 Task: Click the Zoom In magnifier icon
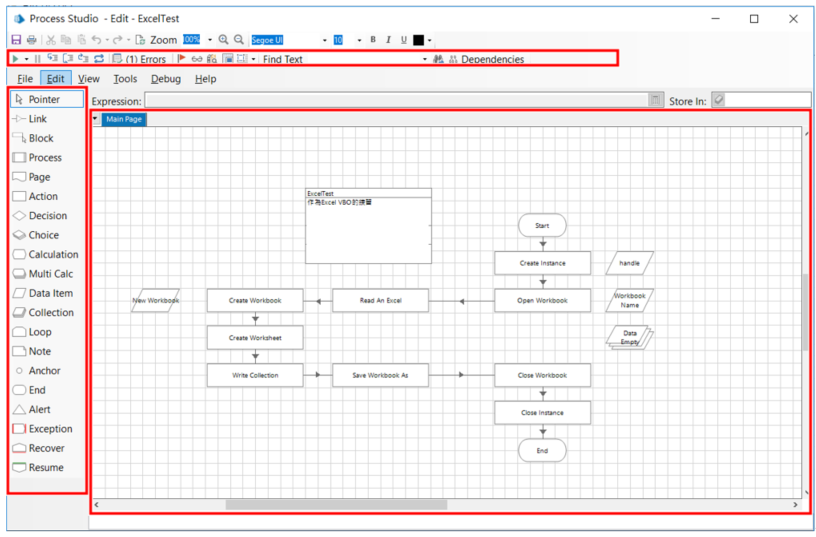point(224,40)
